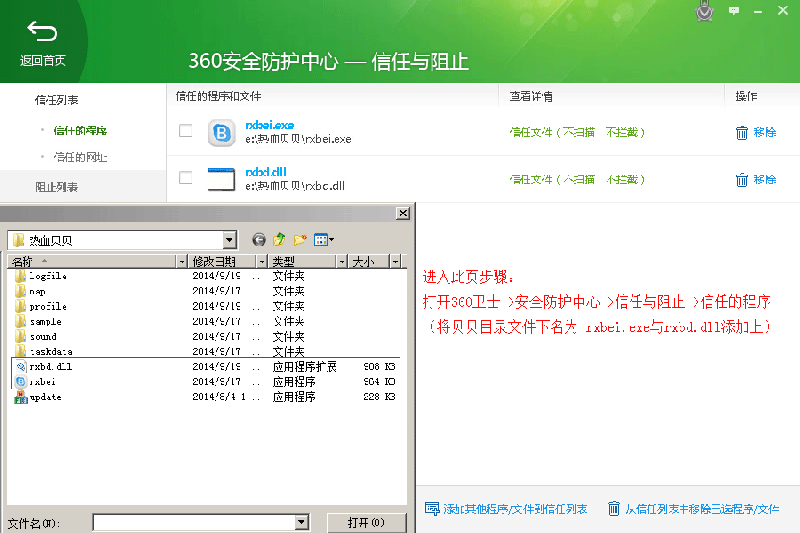Open 阻止列表 section in sidebar
800x533 pixels.
(57, 187)
